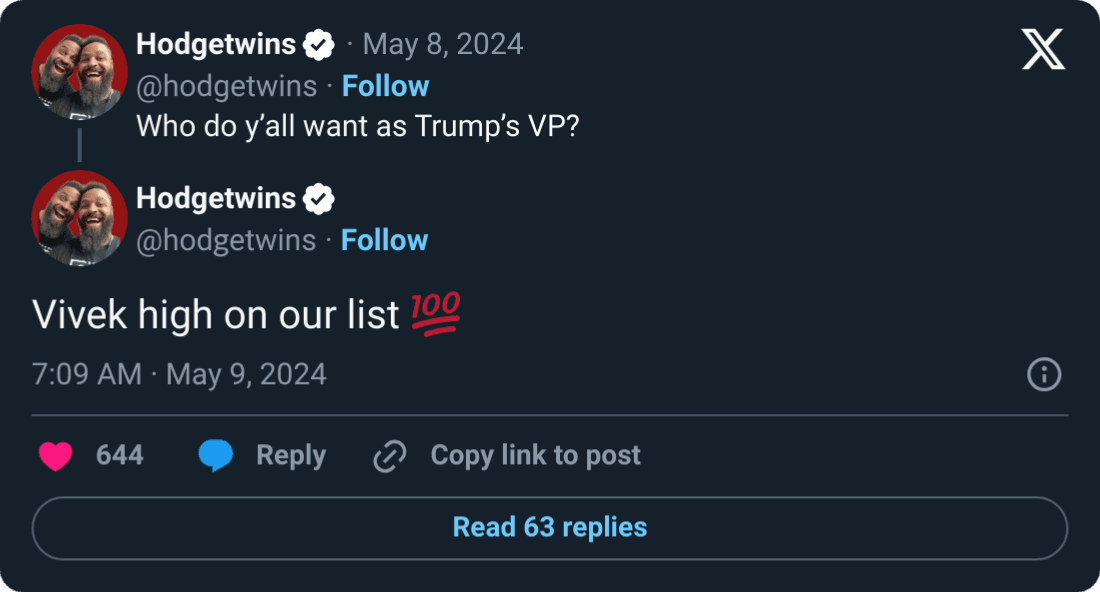Open second Hodgetwins profile avatar

coord(80,218)
